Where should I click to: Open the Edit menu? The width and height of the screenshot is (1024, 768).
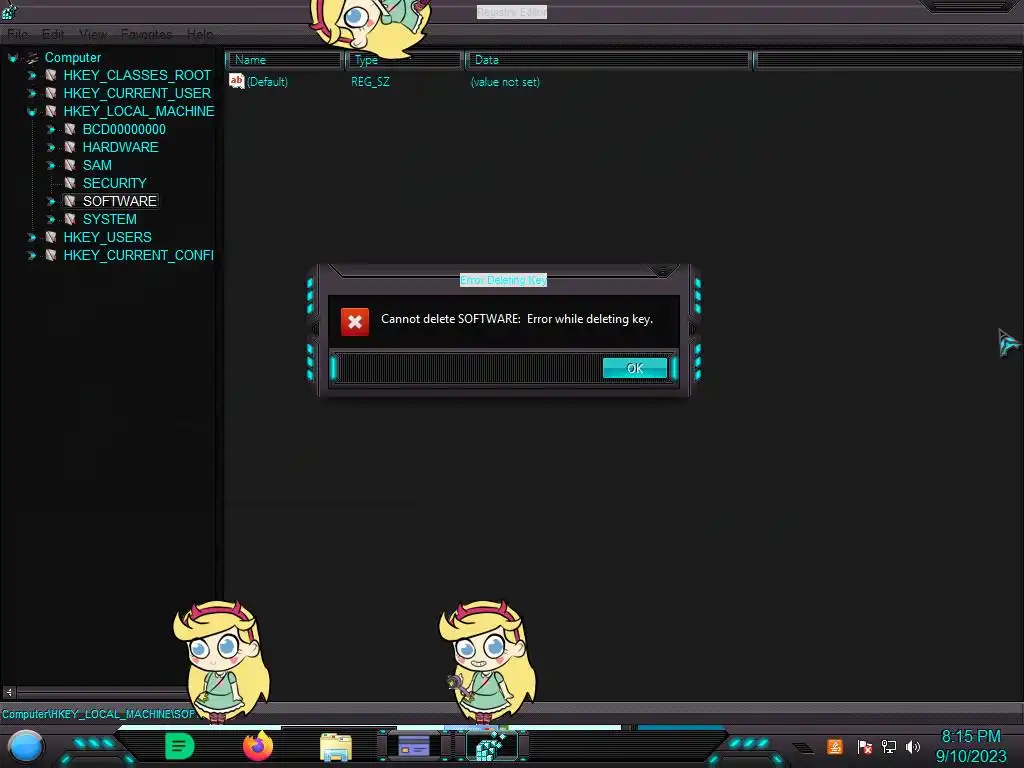coord(53,34)
